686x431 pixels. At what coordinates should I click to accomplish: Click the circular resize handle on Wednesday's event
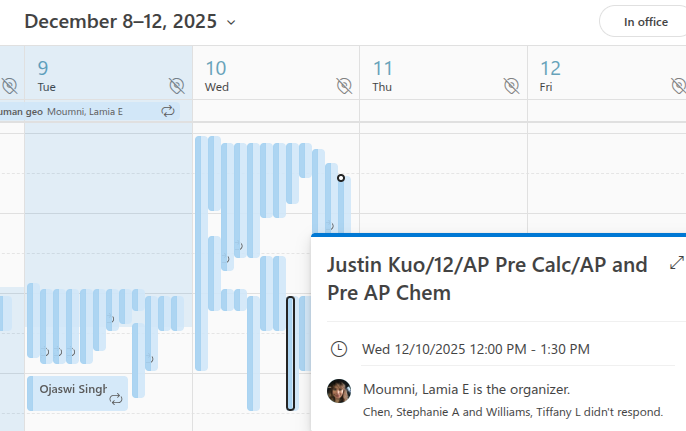tap(341, 178)
